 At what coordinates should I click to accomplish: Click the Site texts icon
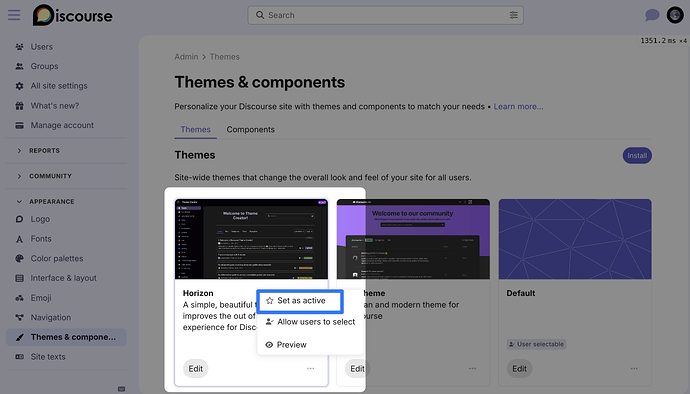point(19,357)
